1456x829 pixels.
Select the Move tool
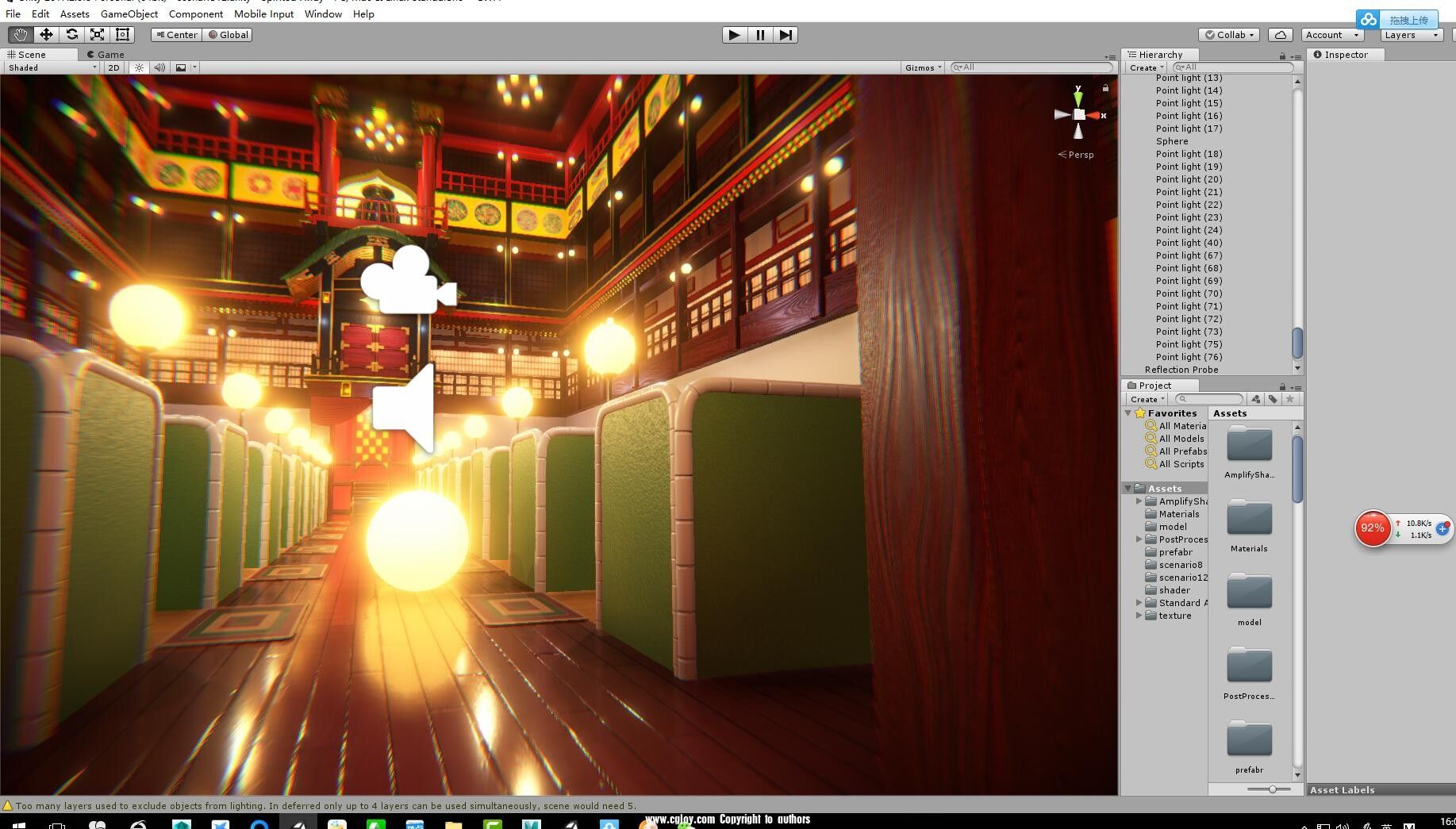point(46,34)
